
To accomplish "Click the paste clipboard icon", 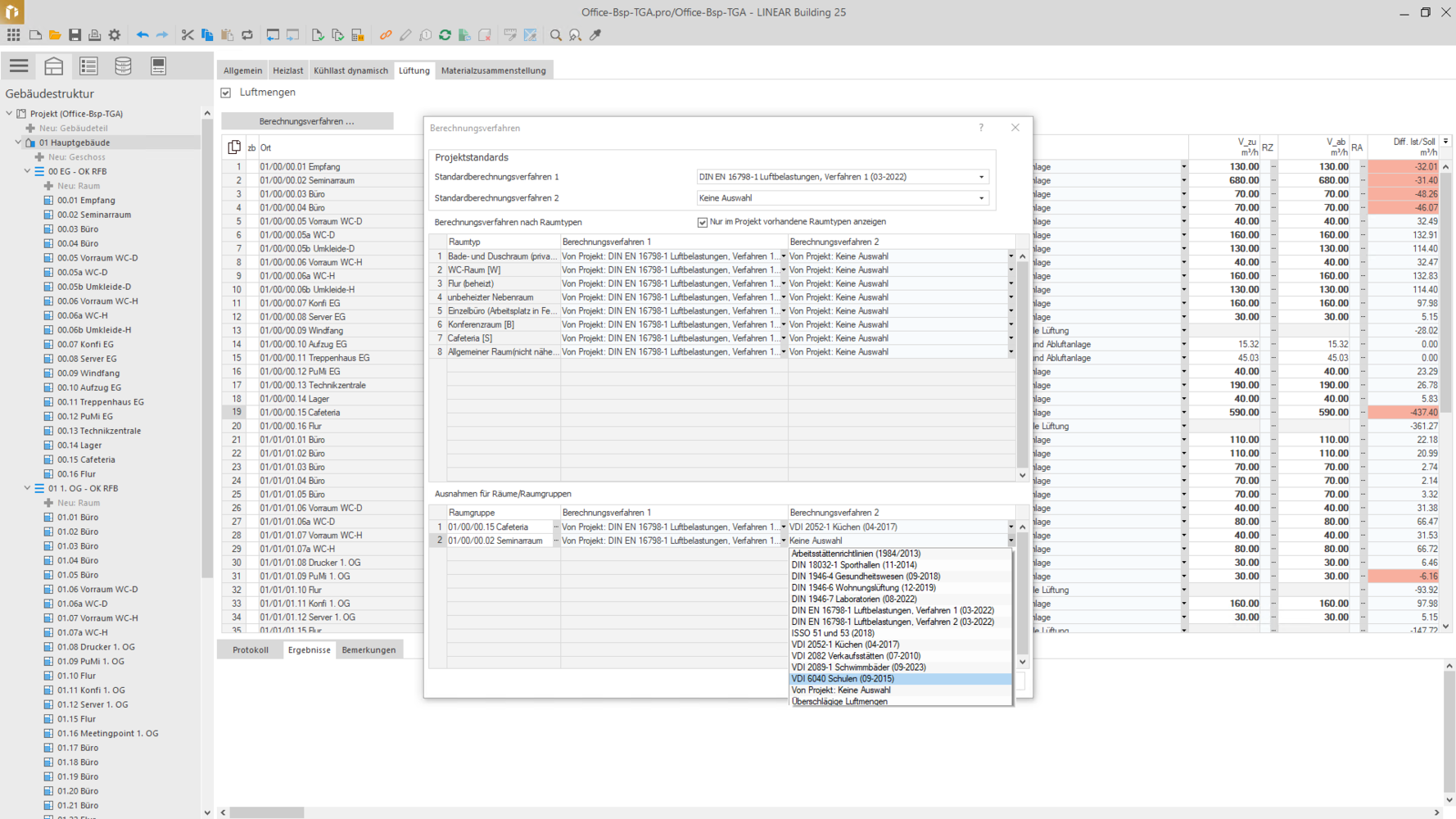I will [227, 35].
